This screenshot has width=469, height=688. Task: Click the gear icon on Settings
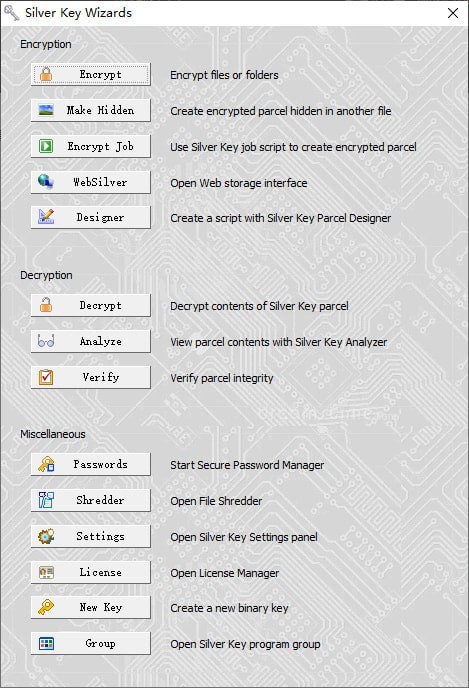(46, 536)
